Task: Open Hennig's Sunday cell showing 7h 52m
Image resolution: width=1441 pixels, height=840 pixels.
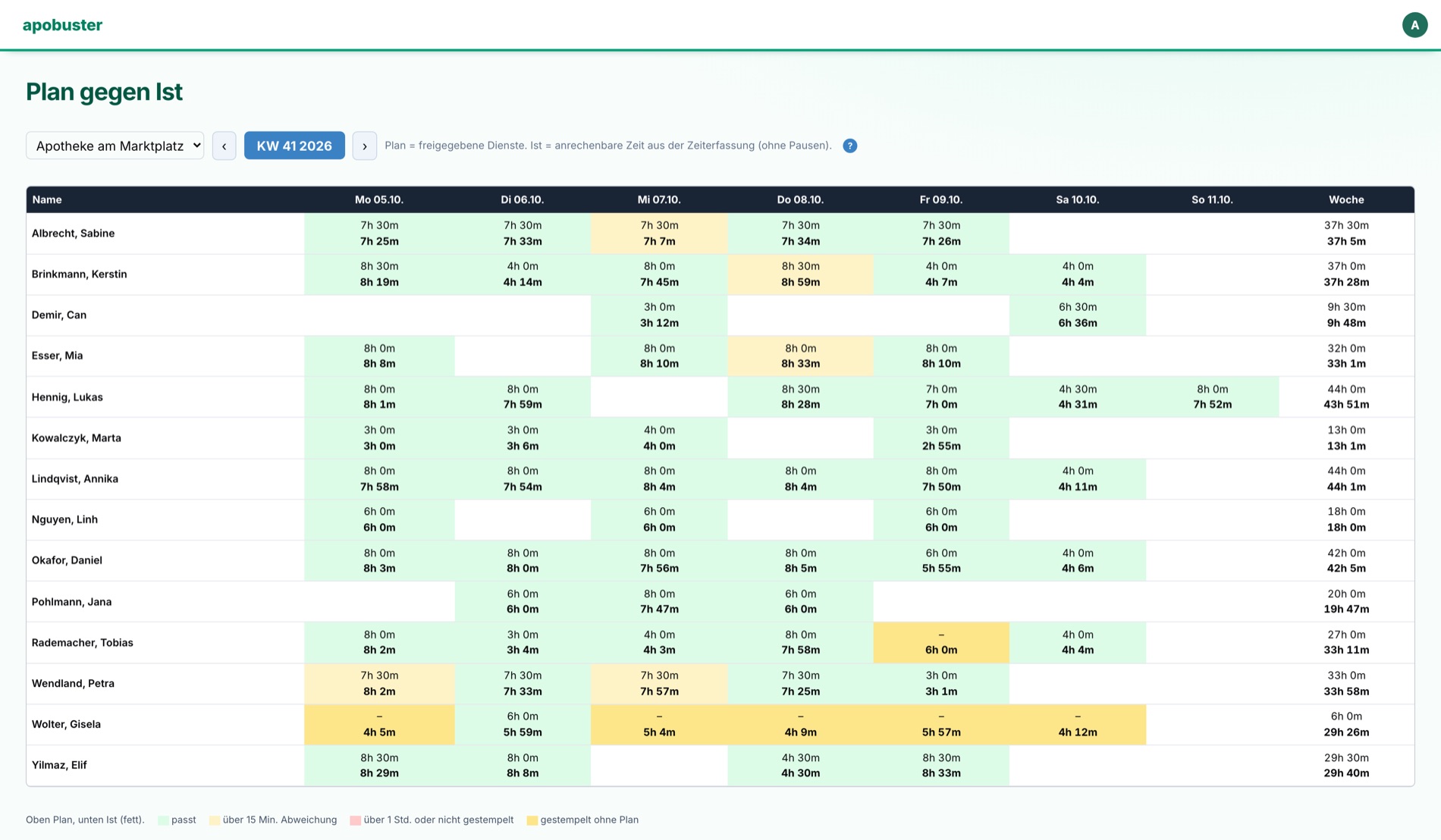Action: pyautogui.click(x=1212, y=397)
